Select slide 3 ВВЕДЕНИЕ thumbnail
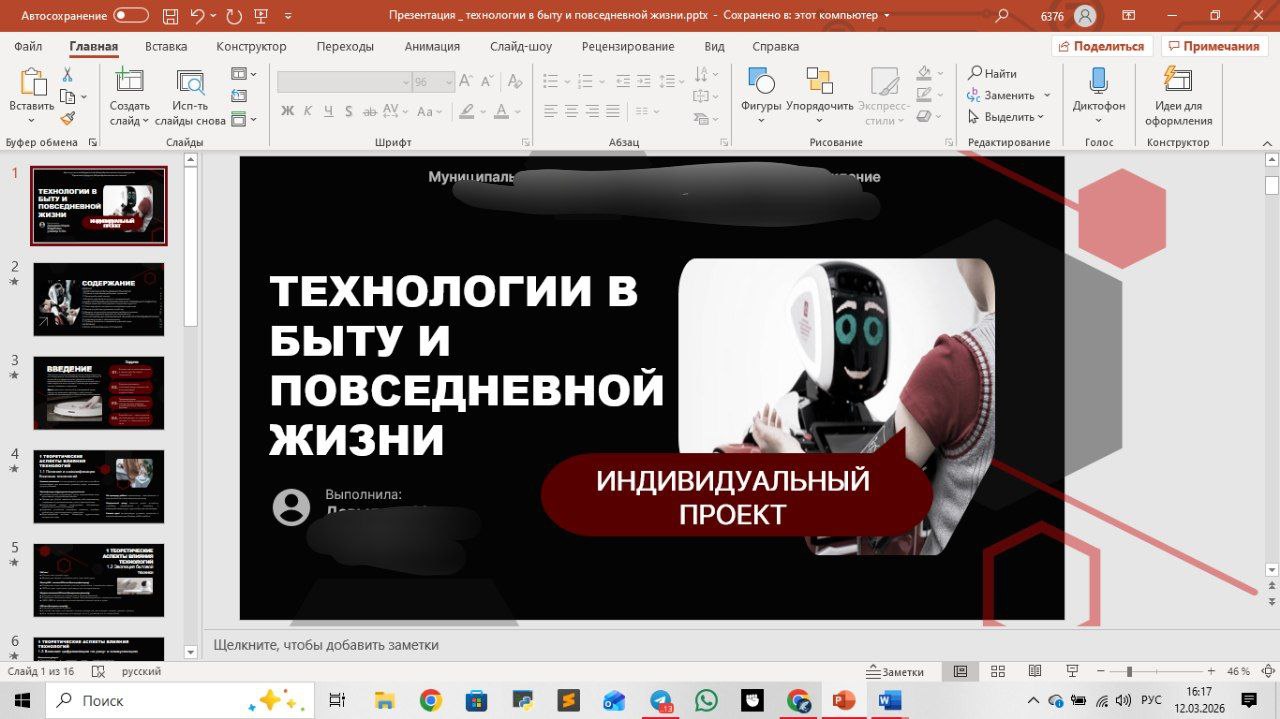Image resolution: width=1280 pixels, height=719 pixels. (99, 393)
